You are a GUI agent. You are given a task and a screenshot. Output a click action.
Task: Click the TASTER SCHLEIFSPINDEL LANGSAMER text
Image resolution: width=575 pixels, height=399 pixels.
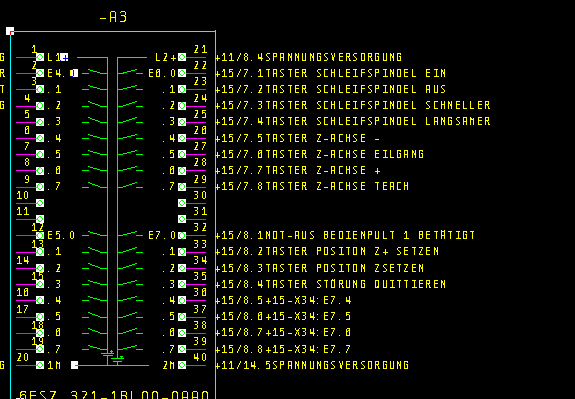click(378, 122)
